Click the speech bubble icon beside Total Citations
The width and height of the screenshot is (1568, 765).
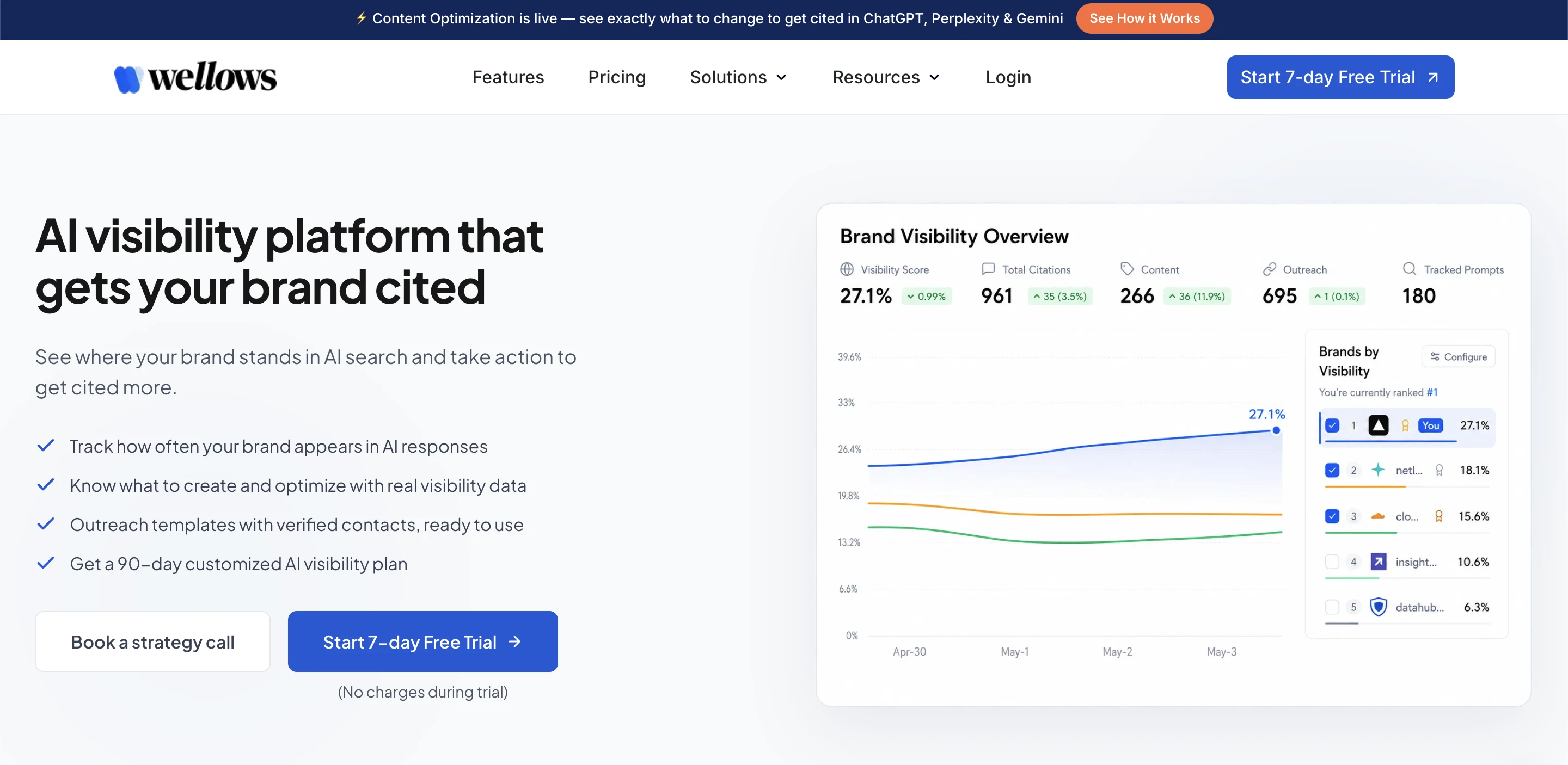coord(988,269)
